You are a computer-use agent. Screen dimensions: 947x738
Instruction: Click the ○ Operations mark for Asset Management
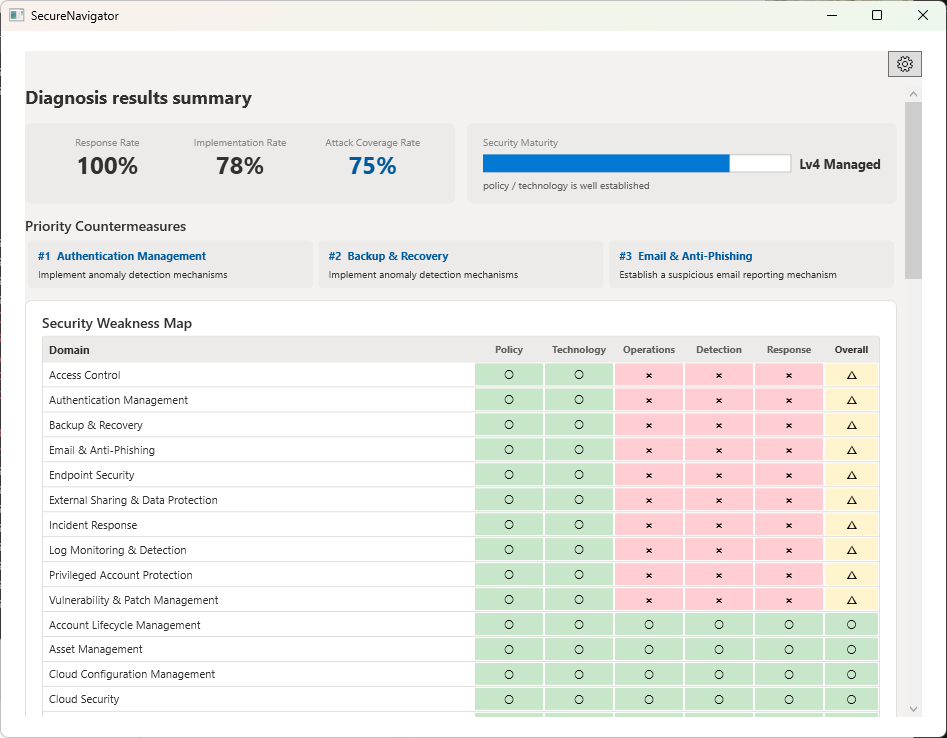pos(649,649)
